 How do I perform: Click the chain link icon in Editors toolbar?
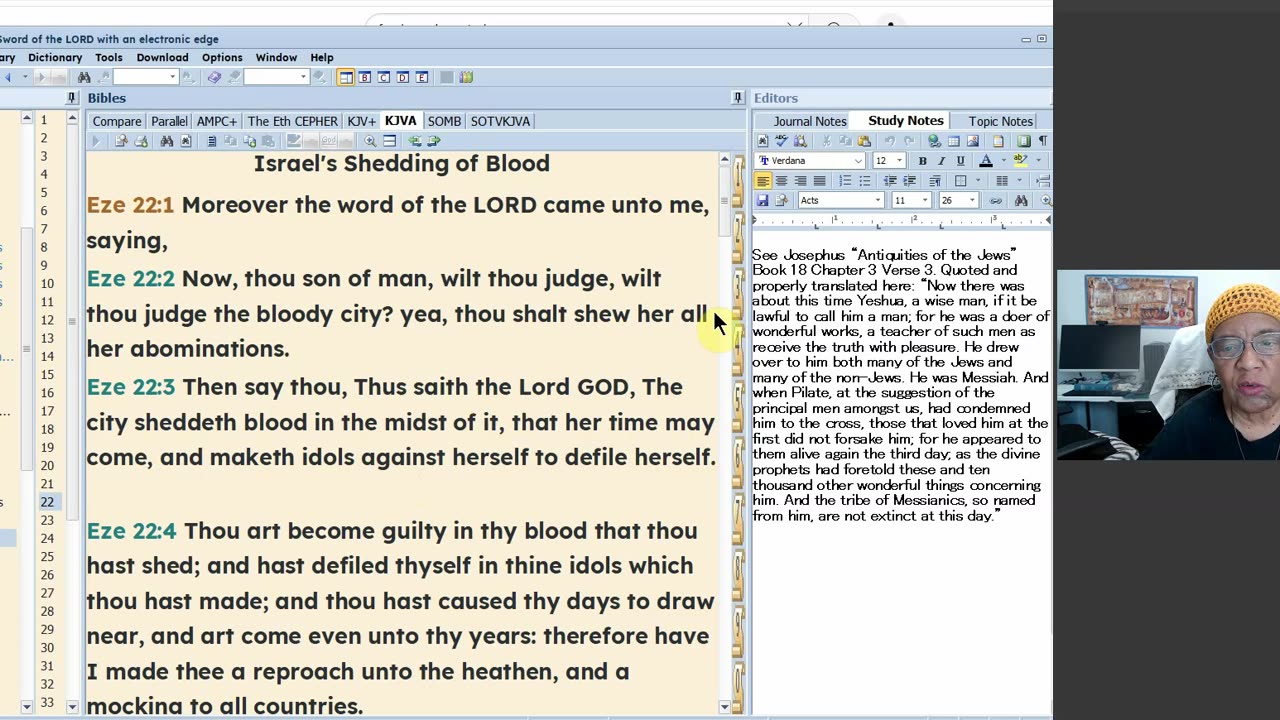pos(996,200)
